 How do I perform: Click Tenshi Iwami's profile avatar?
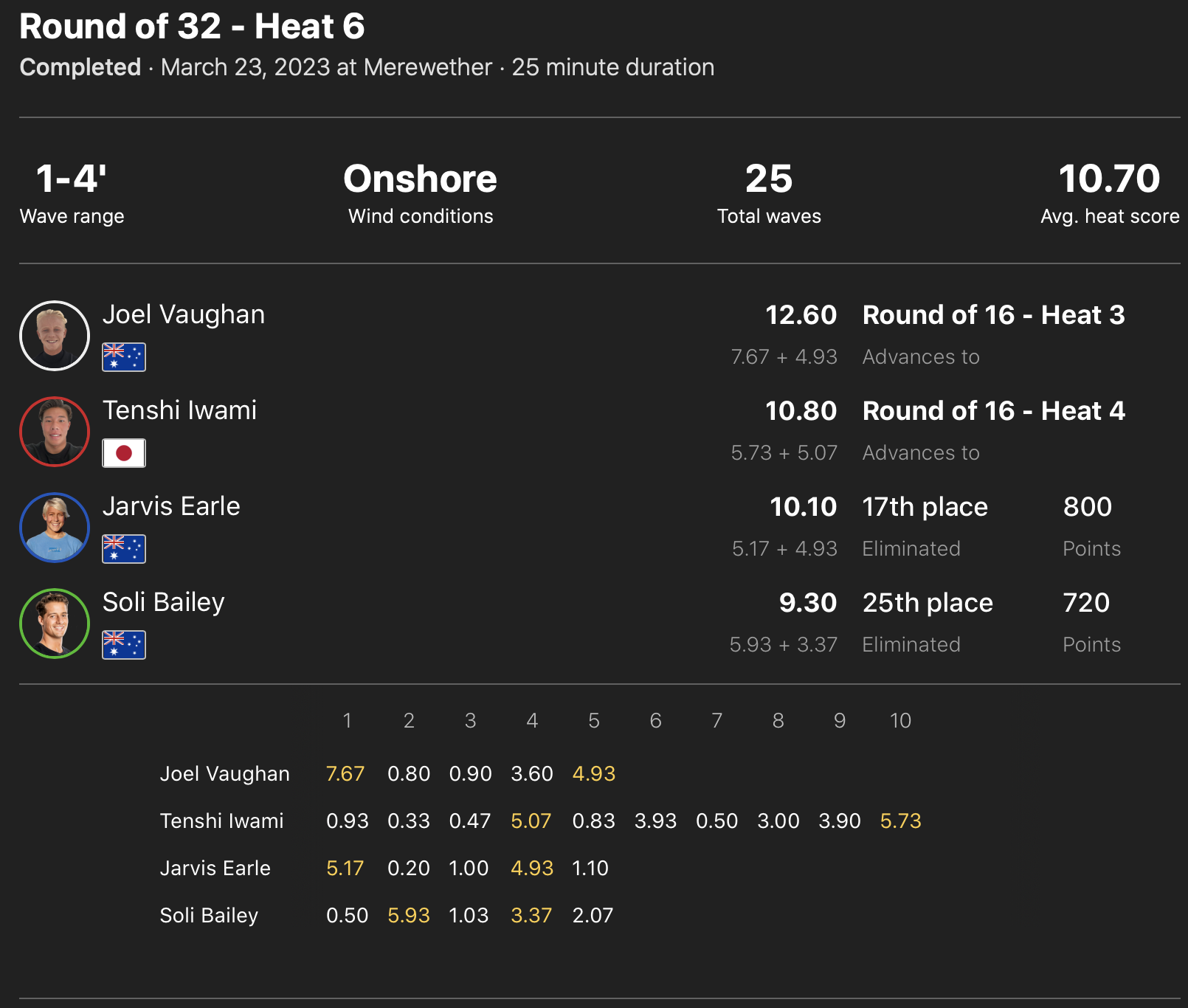(55, 432)
